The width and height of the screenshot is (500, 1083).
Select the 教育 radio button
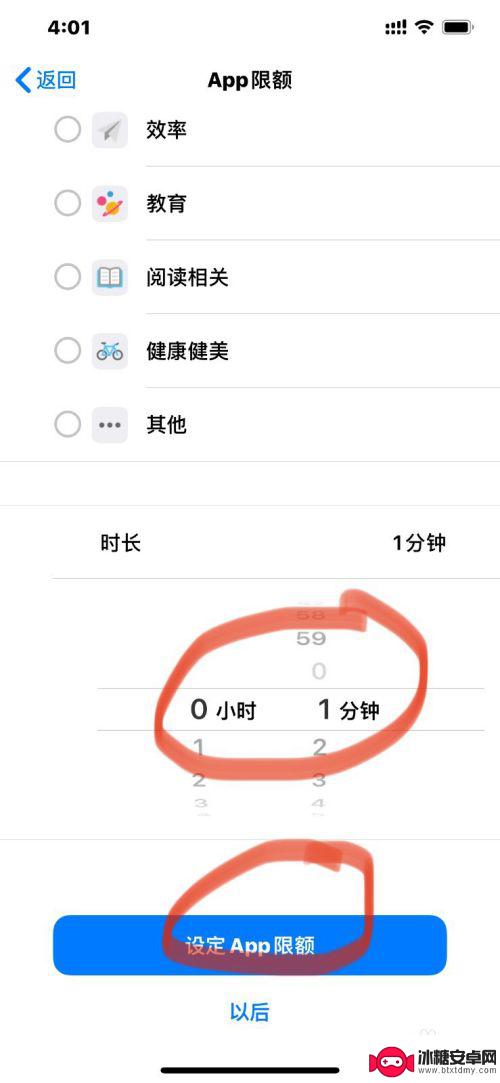68,204
